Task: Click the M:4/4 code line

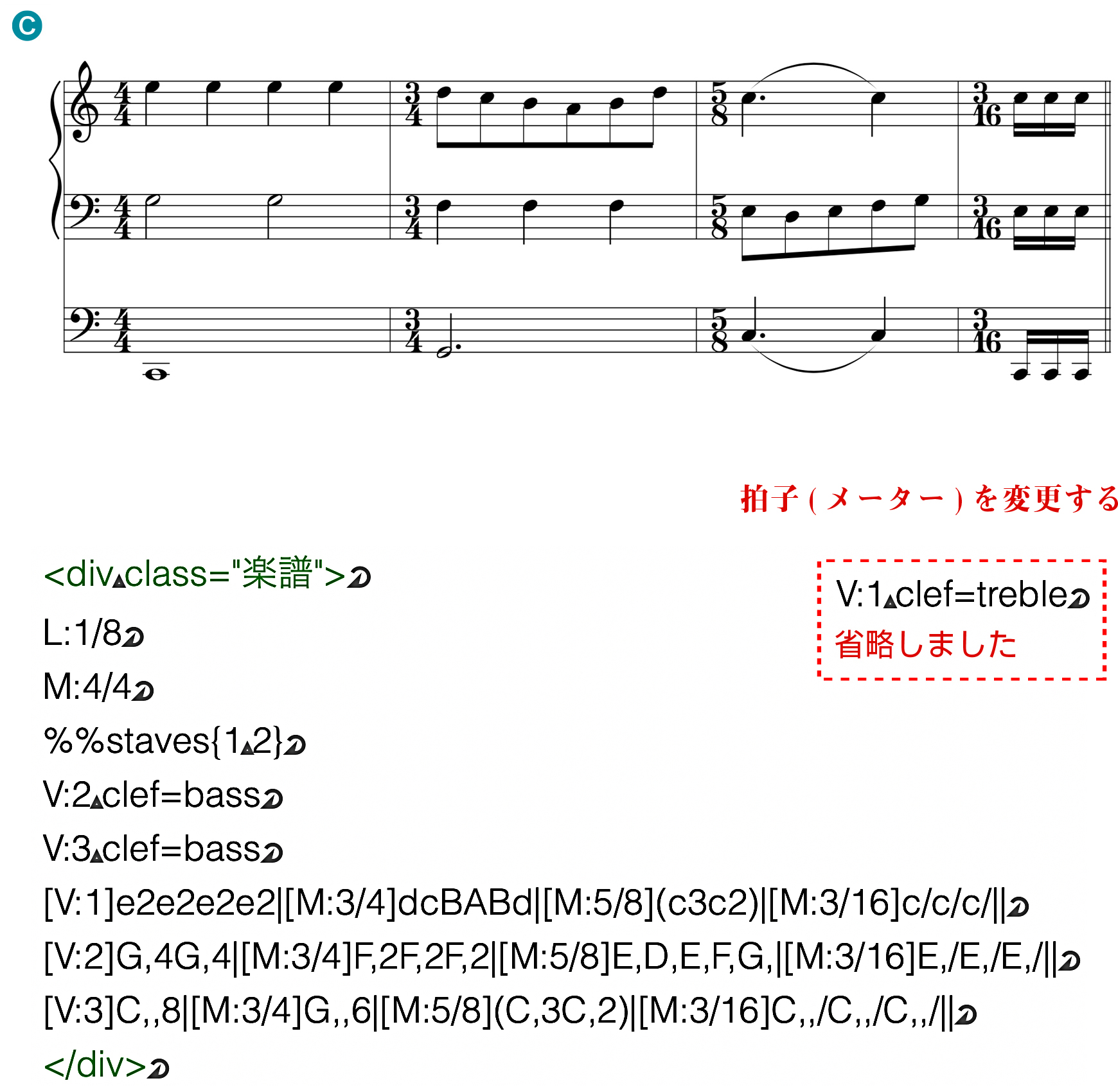Action: click(98, 687)
